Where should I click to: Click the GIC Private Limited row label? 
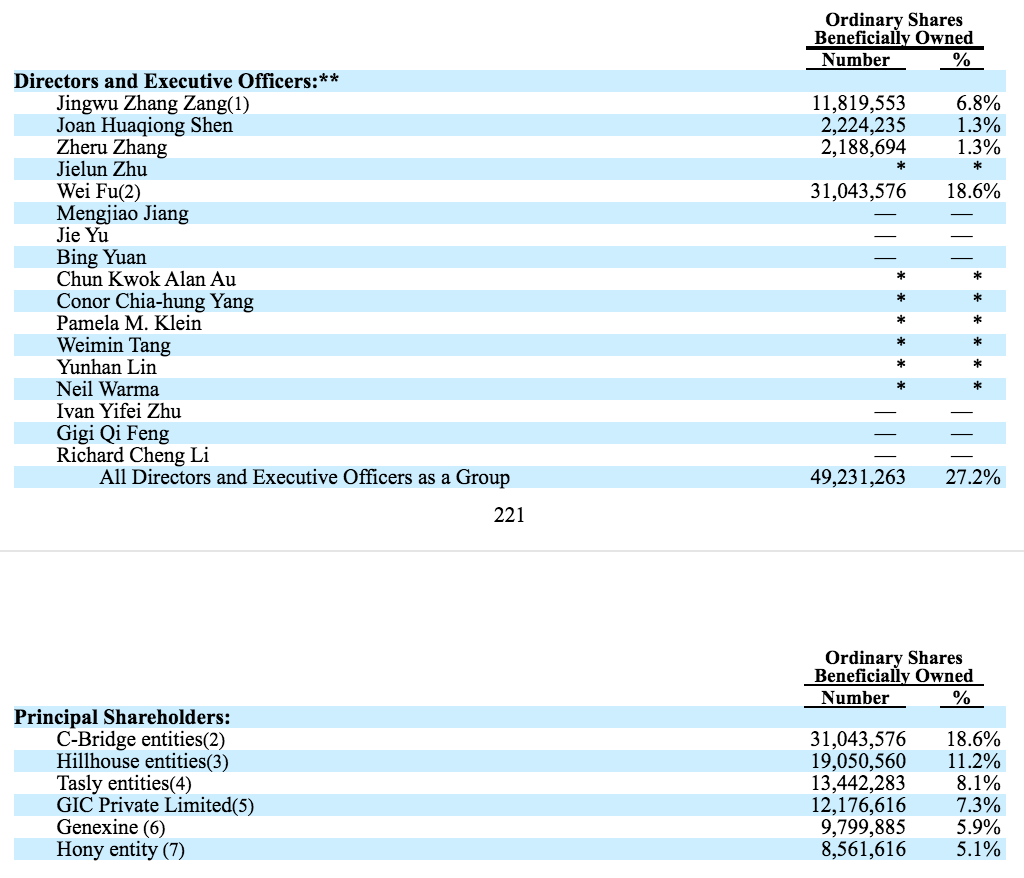point(155,805)
